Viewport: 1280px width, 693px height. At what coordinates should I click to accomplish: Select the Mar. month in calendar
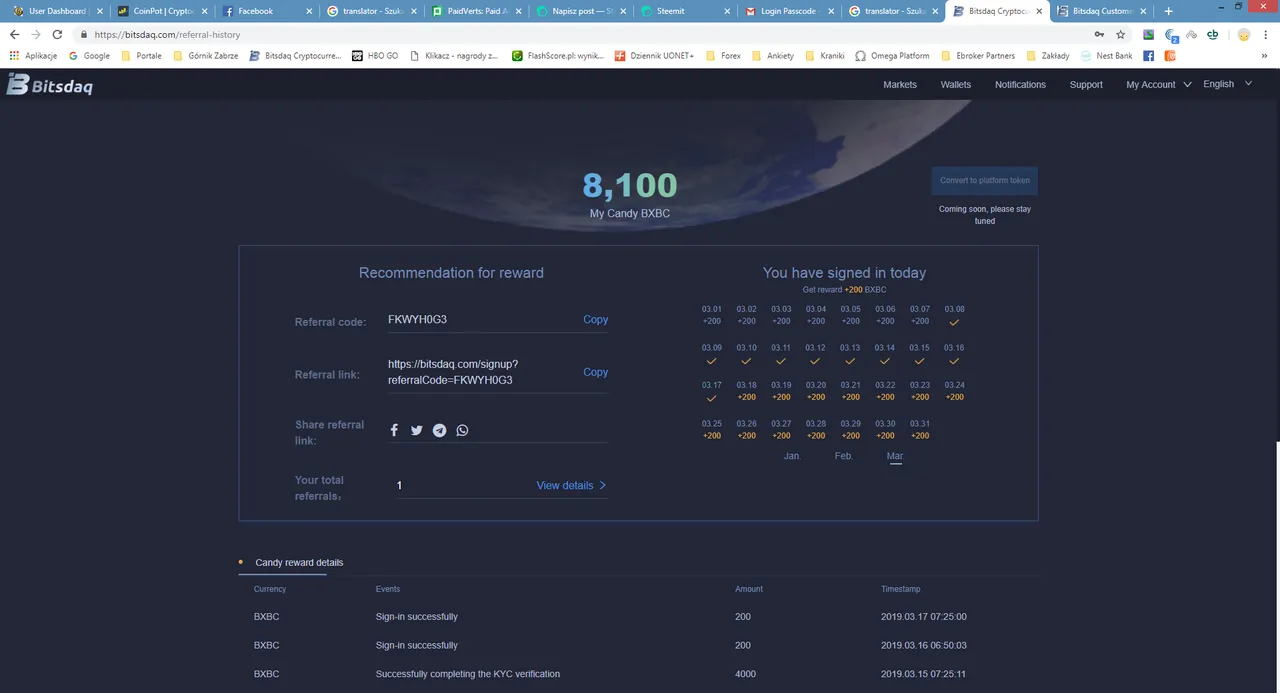click(895, 456)
